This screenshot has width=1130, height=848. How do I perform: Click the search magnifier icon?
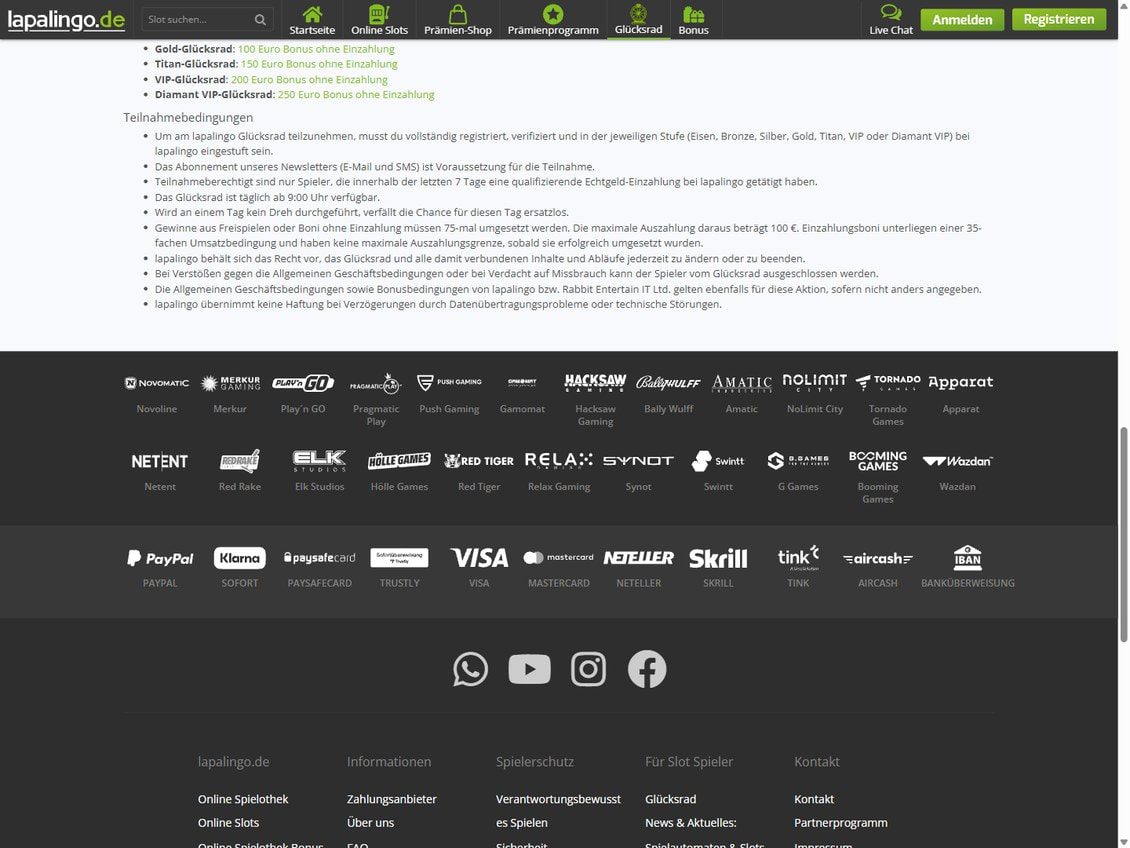click(x=260, y=19)
